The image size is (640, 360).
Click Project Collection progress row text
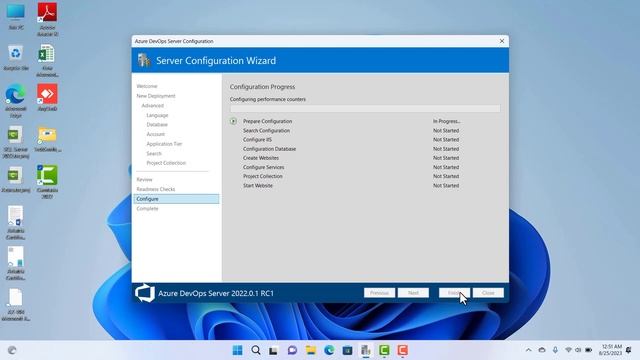pyautogui.click(x=262, y=176)
